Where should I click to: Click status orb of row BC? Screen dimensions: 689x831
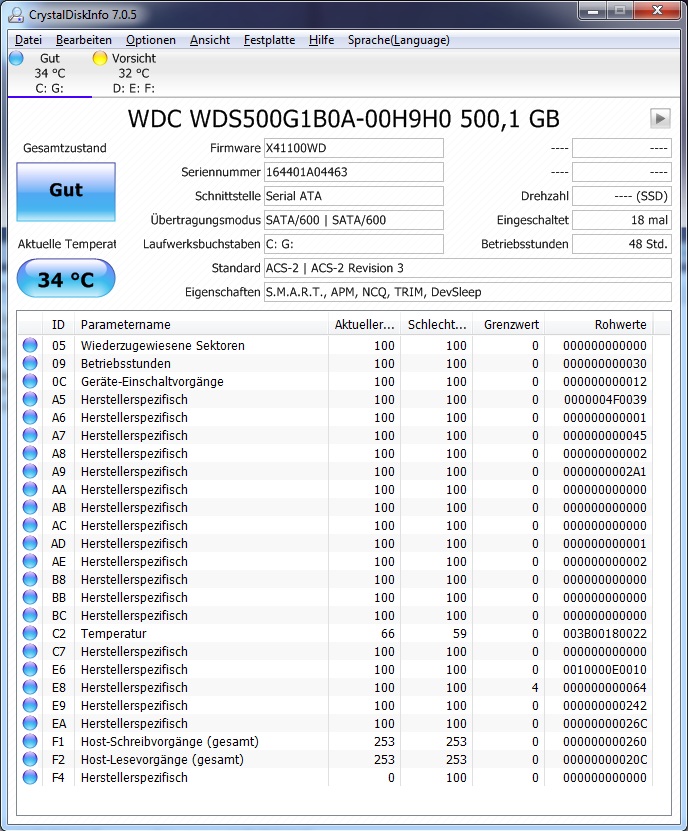pos(30,615)
